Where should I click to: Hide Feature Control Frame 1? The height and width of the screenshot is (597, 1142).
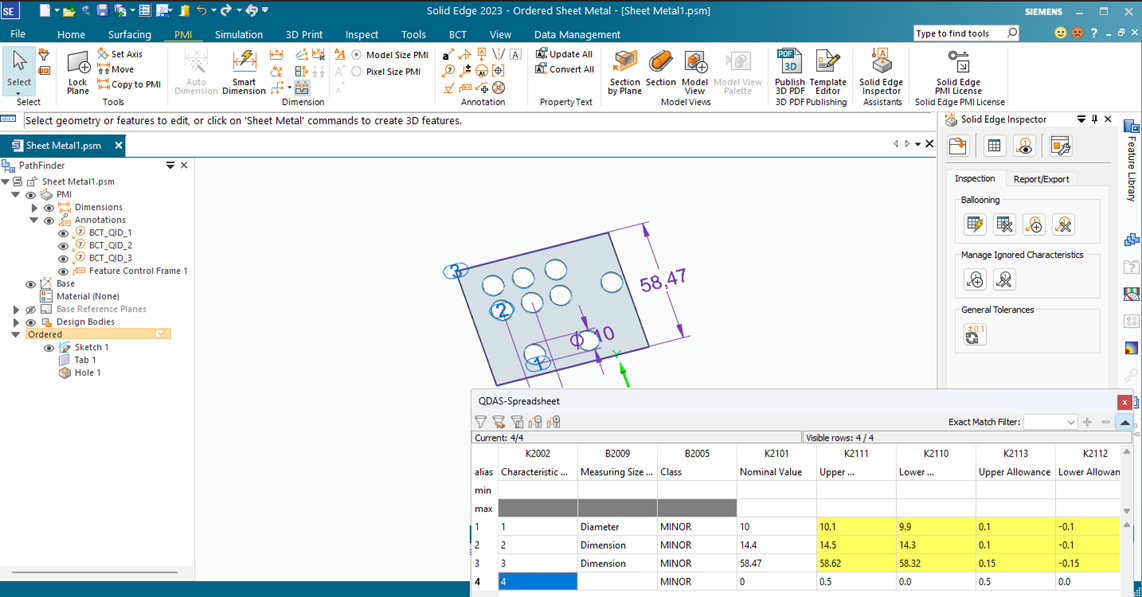pos(63,272)
